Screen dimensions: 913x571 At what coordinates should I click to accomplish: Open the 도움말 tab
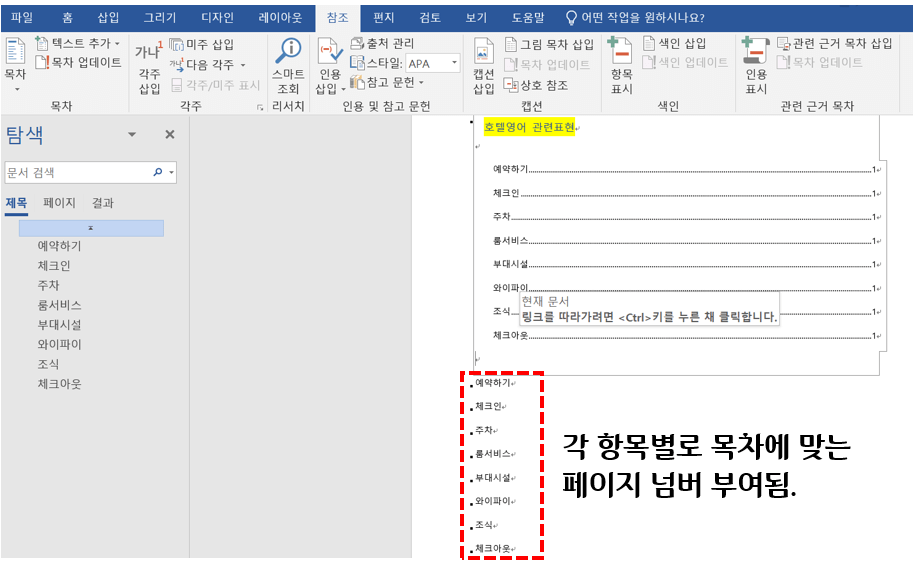point(528,17)
